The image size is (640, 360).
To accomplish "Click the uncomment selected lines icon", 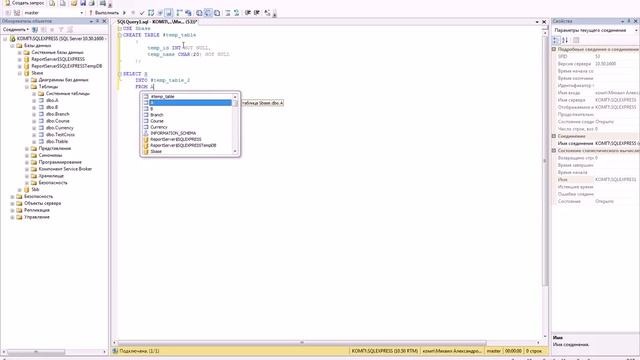I will [x=236, y=13].
